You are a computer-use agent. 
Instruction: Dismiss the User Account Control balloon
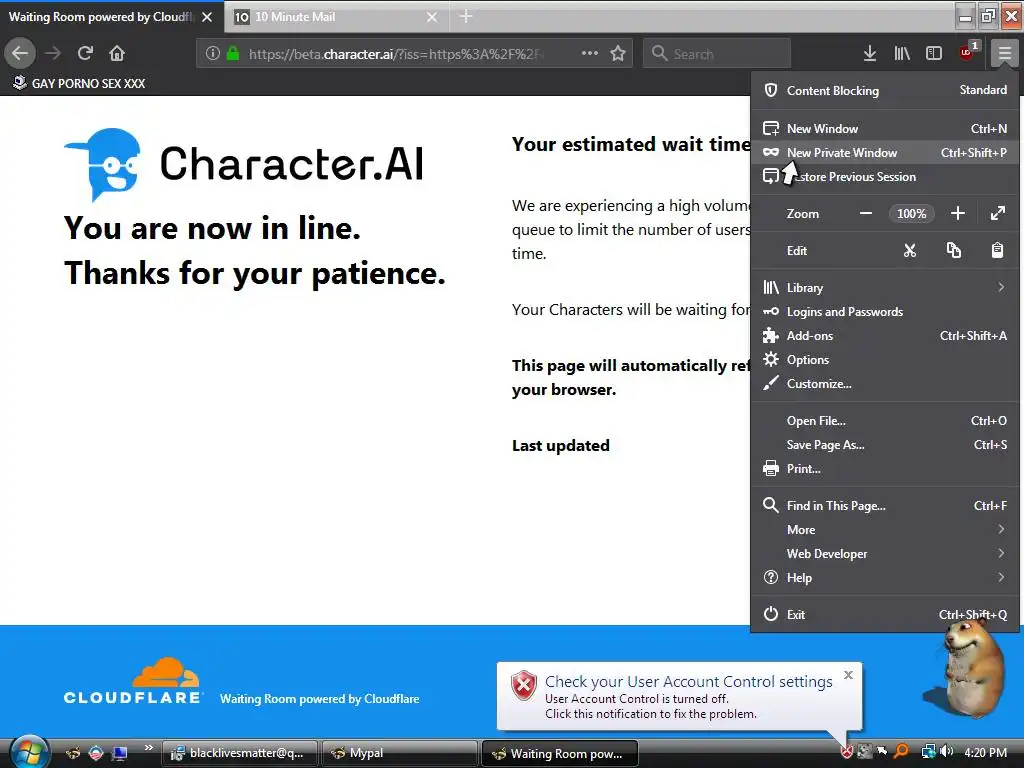[x=848, y=675]
